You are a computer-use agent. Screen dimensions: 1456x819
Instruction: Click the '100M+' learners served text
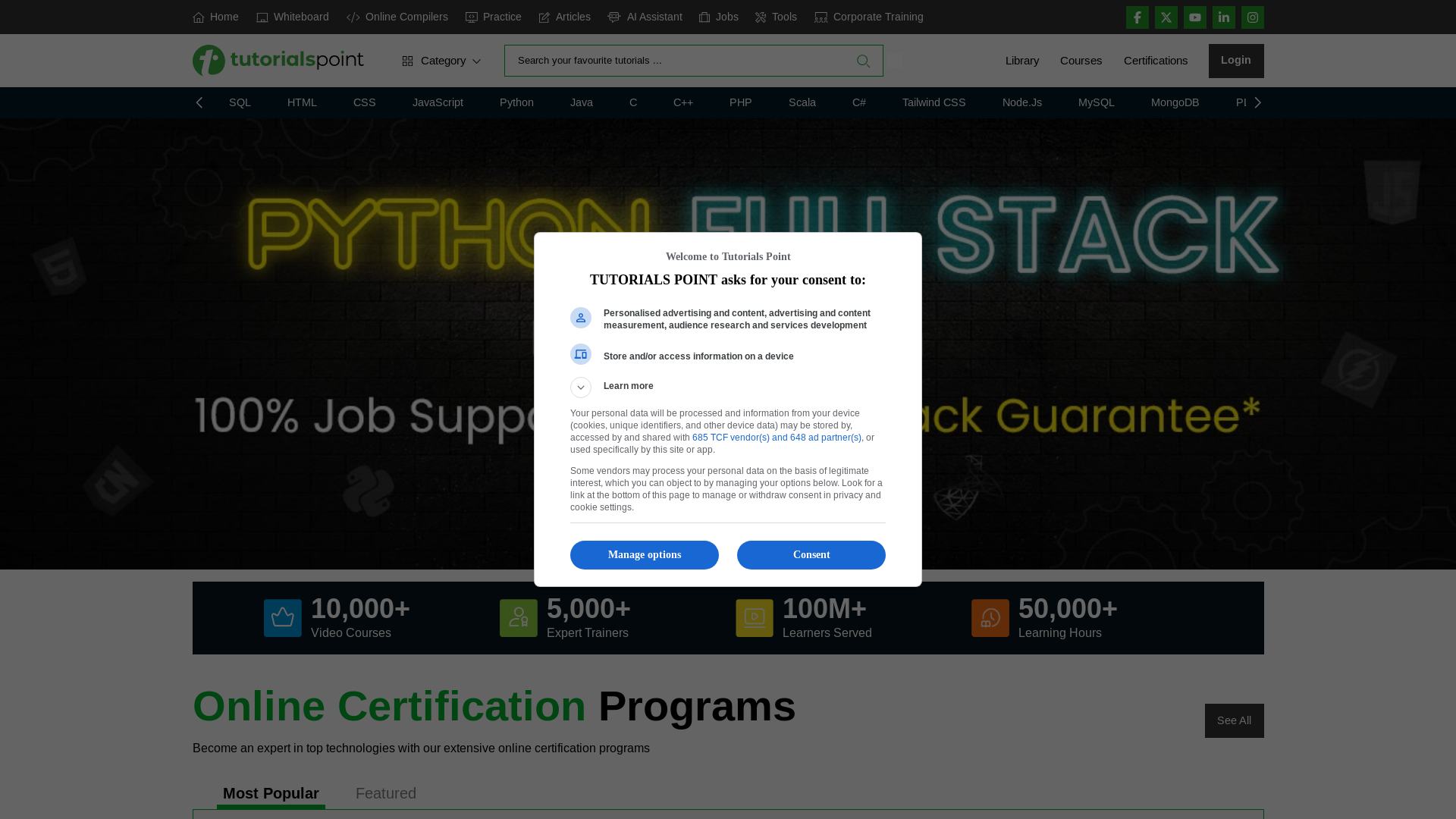click(824, 609)
